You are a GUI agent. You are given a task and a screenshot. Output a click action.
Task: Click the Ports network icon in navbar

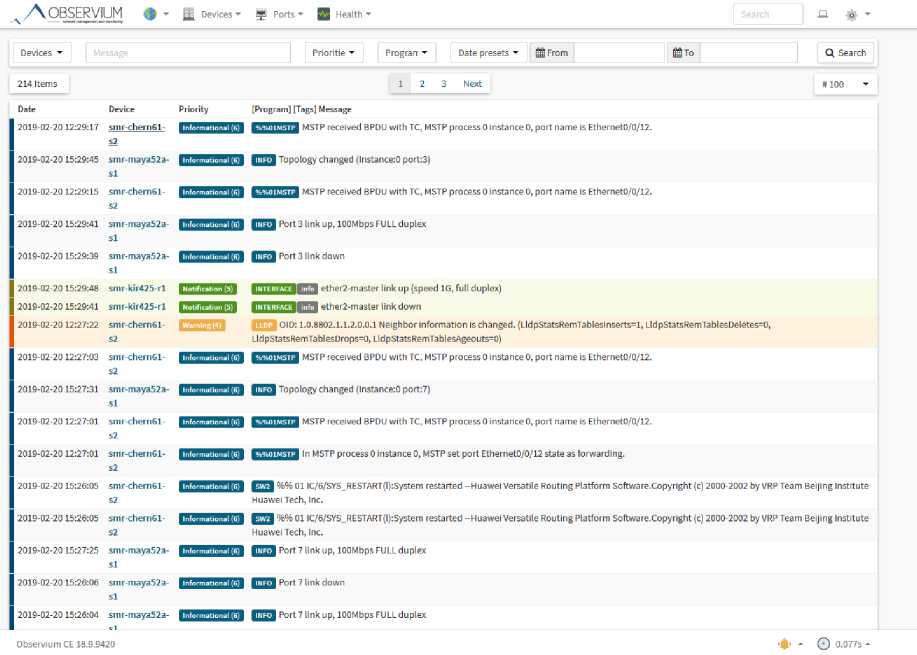(261, 14)
